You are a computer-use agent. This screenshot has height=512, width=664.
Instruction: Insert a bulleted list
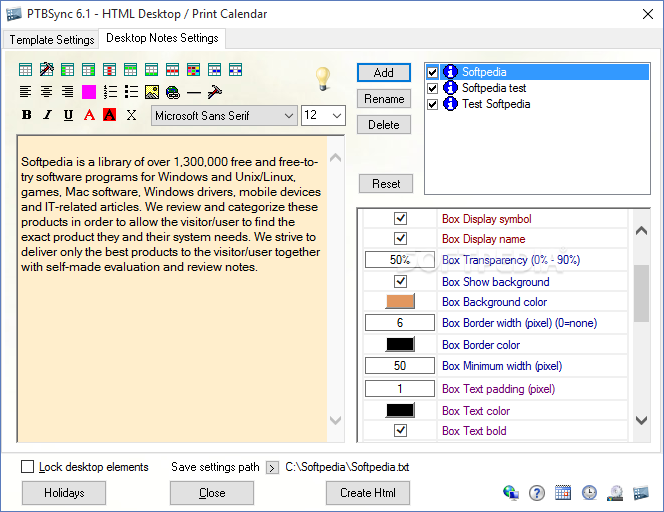point(131,91)
